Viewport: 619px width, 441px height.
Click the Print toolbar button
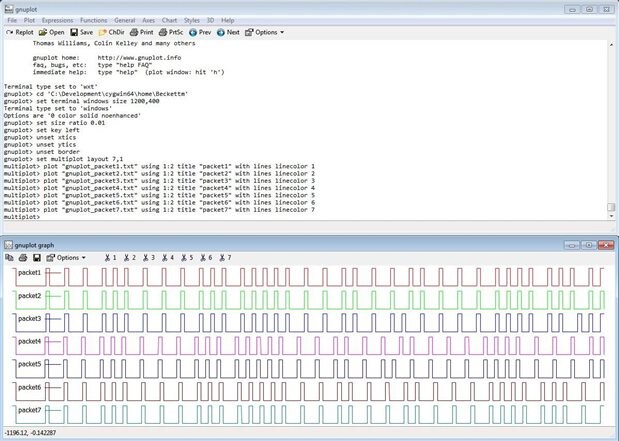click(140, 32)
